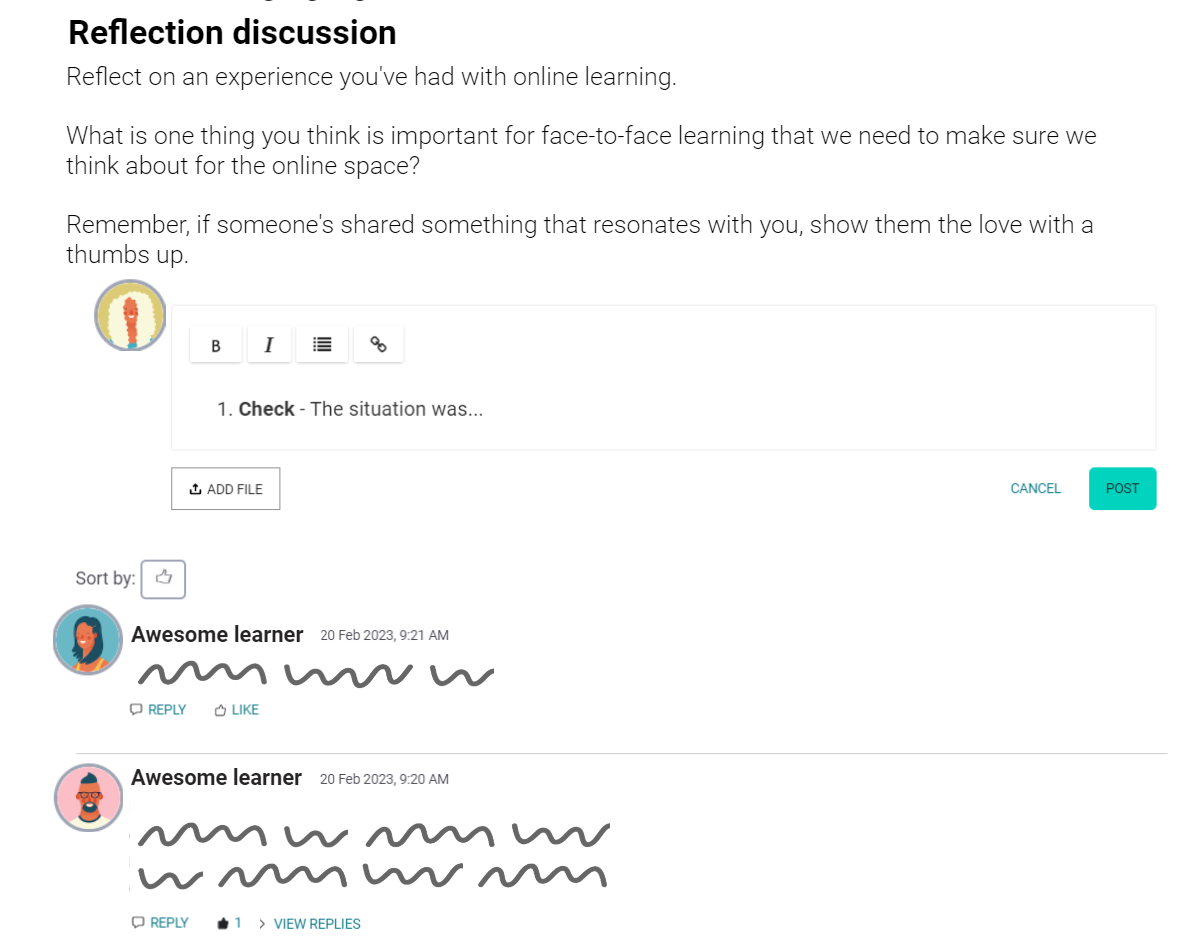The height and width of the screenshot is (950, 1200).
Task: Click the reply bubble icon on the 9:21 AM comment
Action: (135, 709)
